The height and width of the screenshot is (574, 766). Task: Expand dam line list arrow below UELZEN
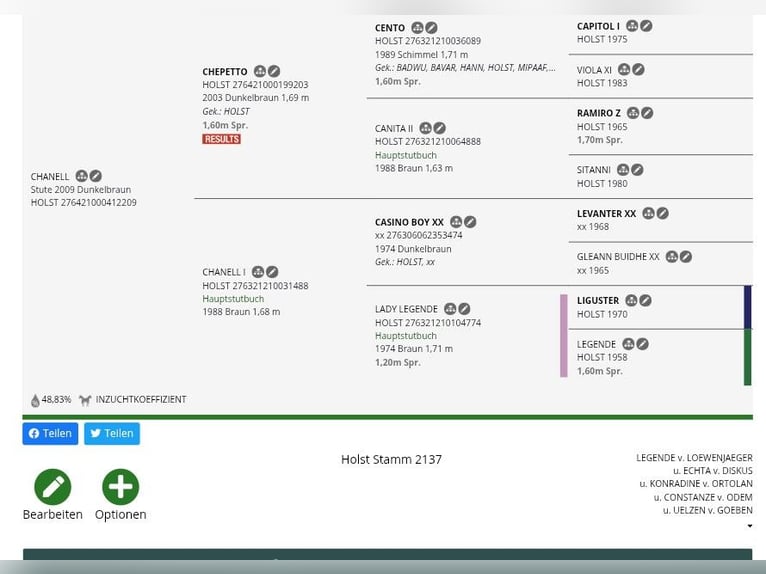click(x=749, y=526)
